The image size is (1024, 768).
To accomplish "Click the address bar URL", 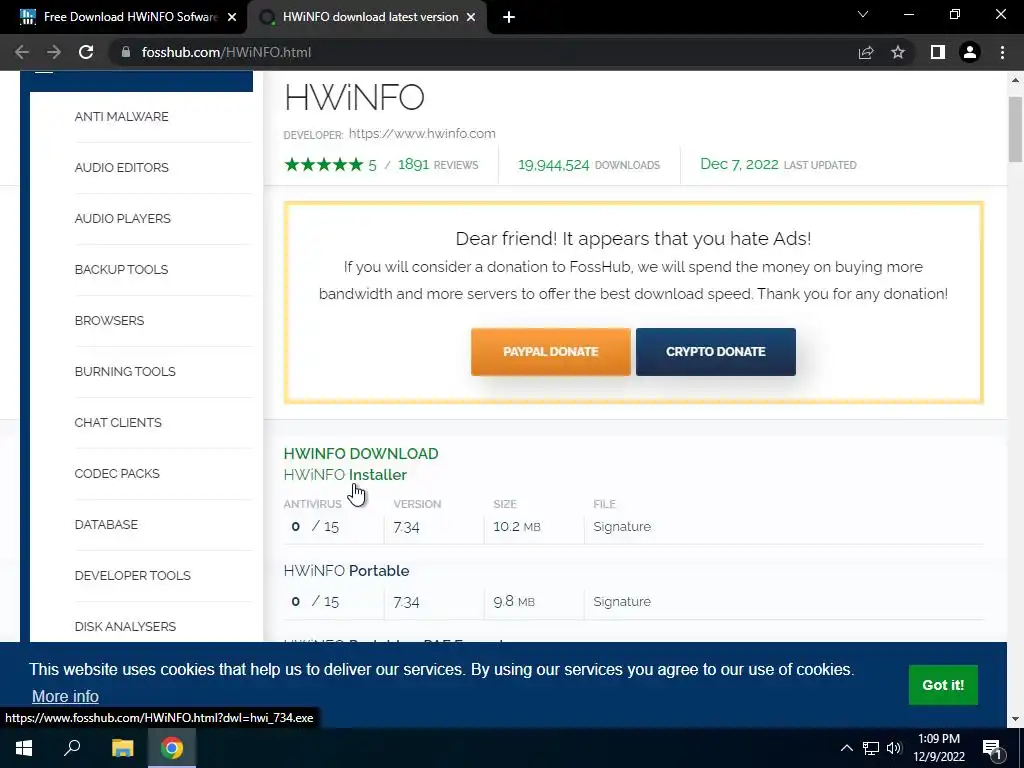I will coord(226,52).
